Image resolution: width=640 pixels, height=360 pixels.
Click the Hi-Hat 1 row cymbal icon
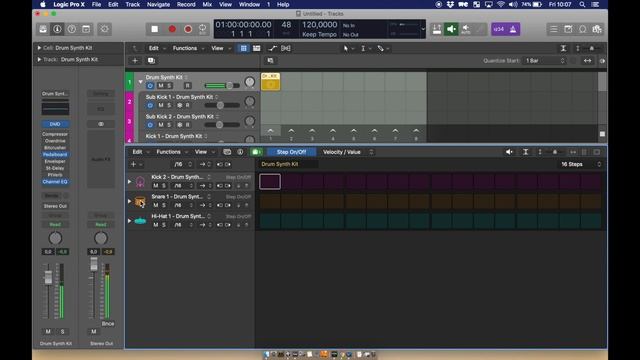(x=140, y=221)
